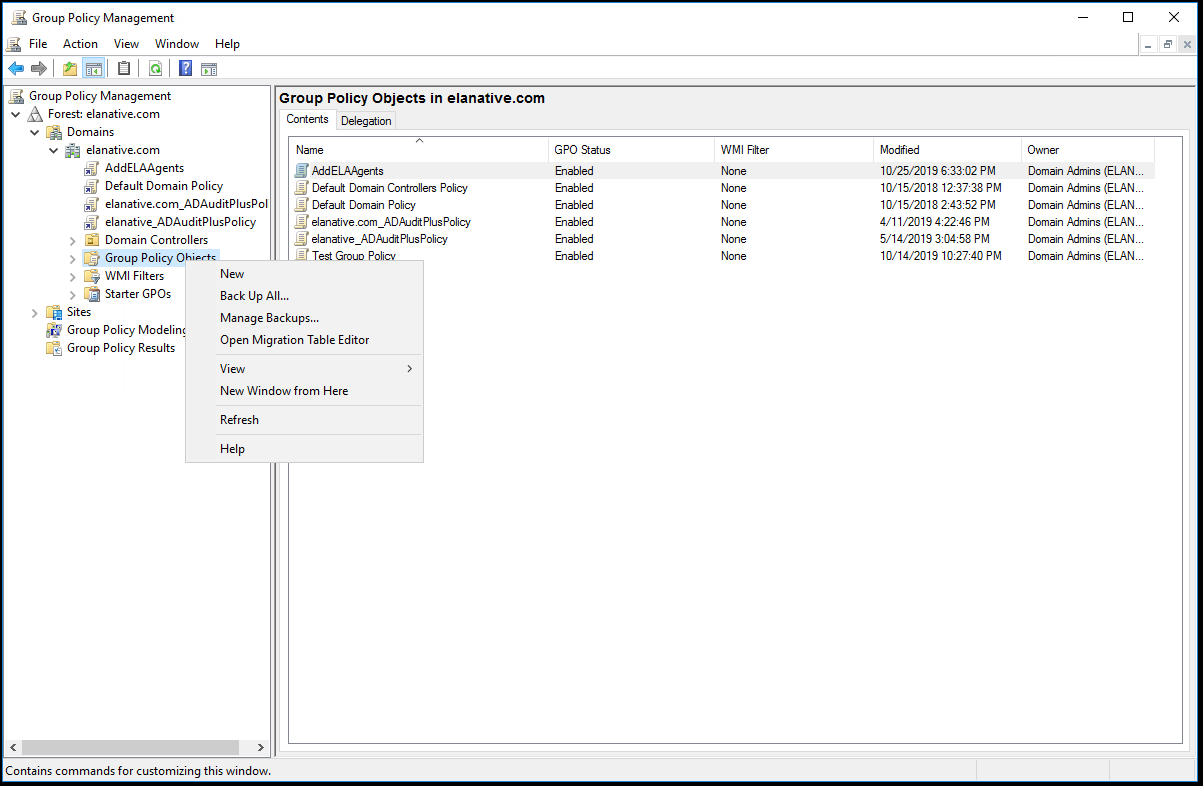Click the blue Help question mark icon
Screen dimensions: 1203x786
(186, 69)
